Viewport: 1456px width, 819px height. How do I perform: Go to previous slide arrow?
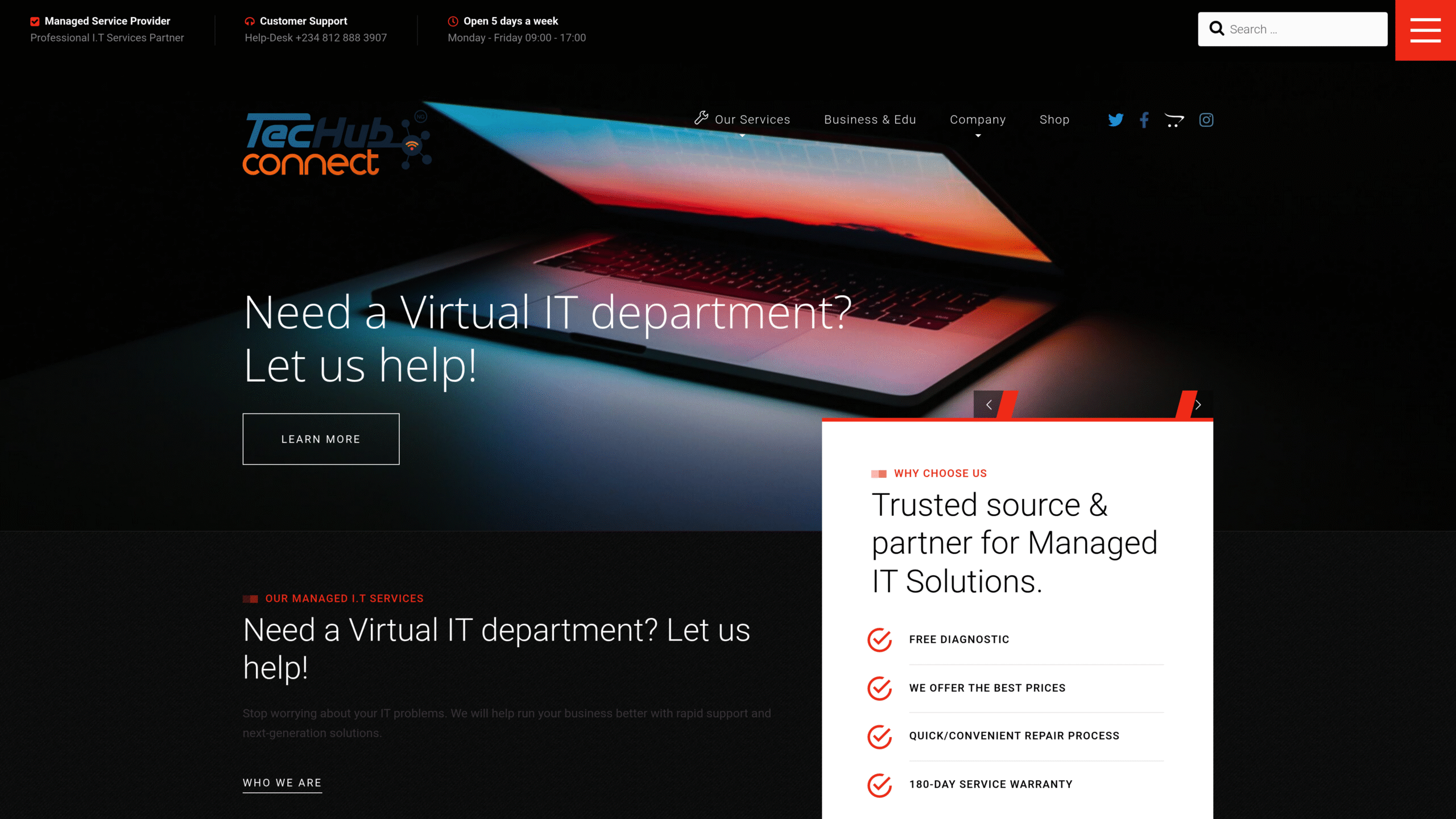(x=989, y=405)
